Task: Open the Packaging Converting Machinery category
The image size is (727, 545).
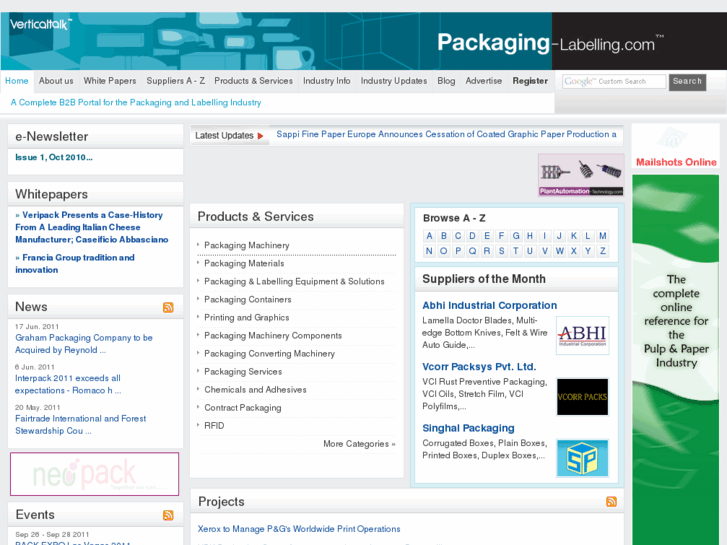Action: pyautogui.click(x=269, y=354)
